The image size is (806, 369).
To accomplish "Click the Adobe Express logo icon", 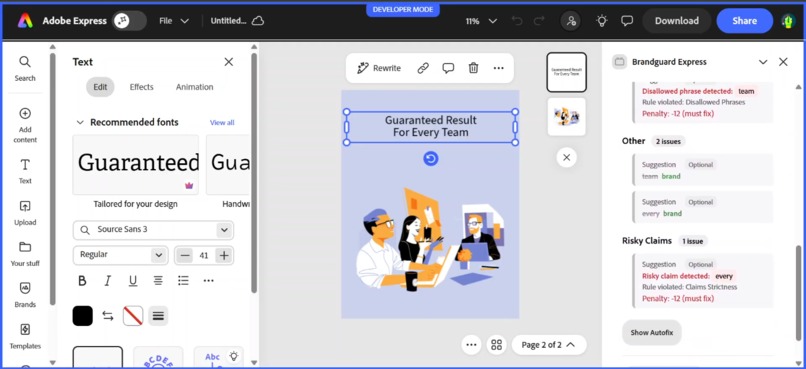I will [x=25, y=21].
